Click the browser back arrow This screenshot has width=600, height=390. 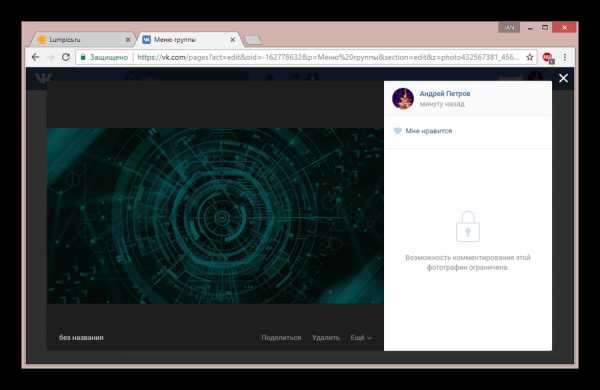click(x=36, y=57)
